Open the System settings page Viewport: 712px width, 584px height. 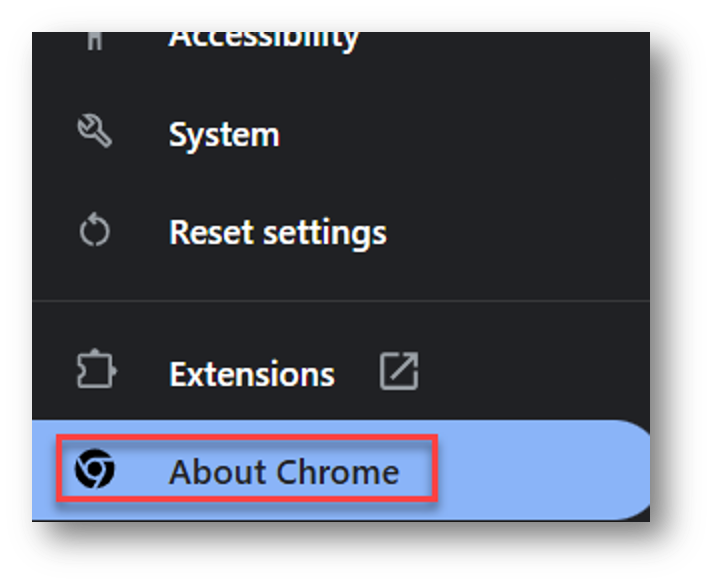click(224, 135)
